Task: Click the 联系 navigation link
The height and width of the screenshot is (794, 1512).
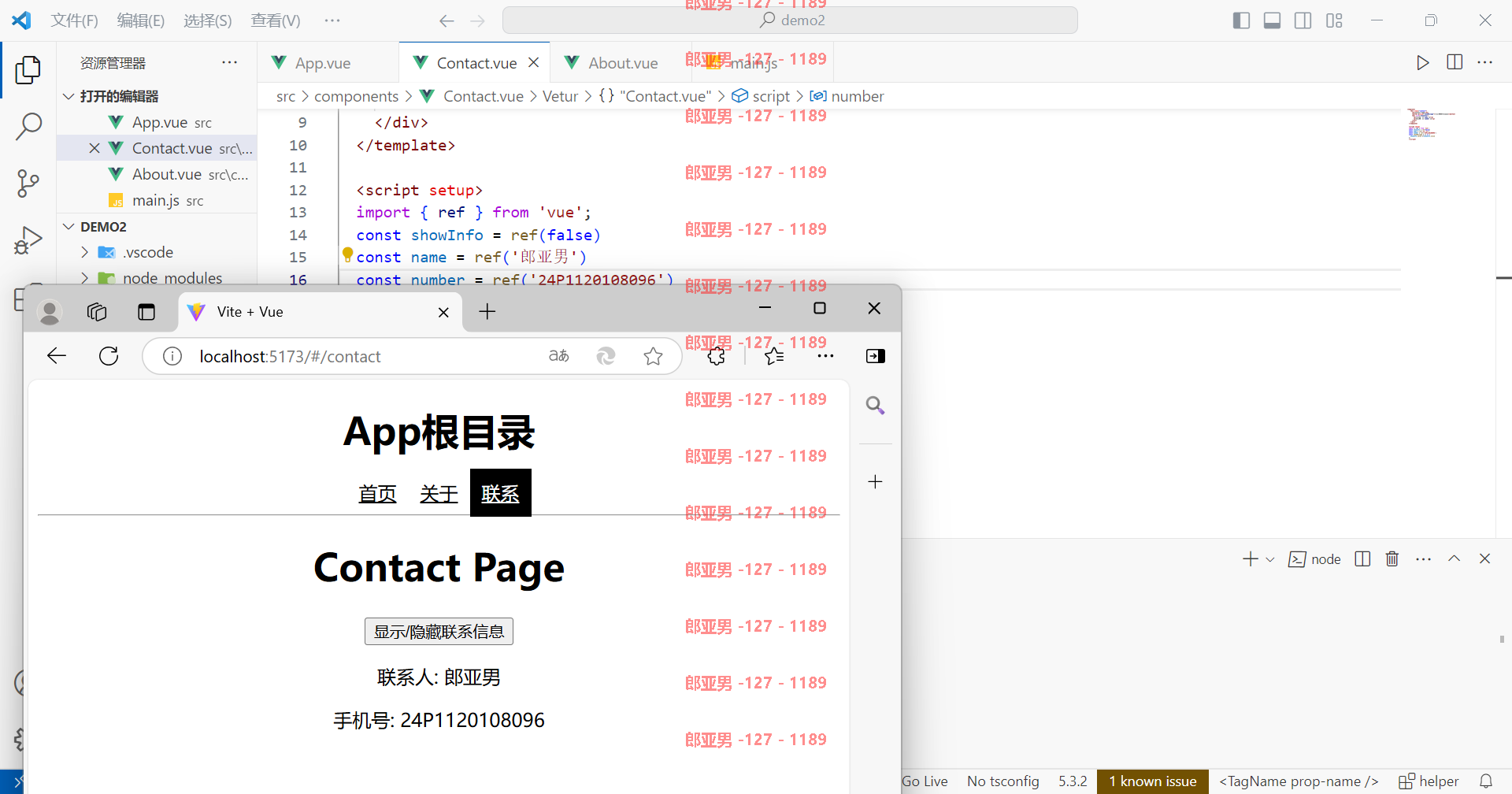Action: (501, 493)
